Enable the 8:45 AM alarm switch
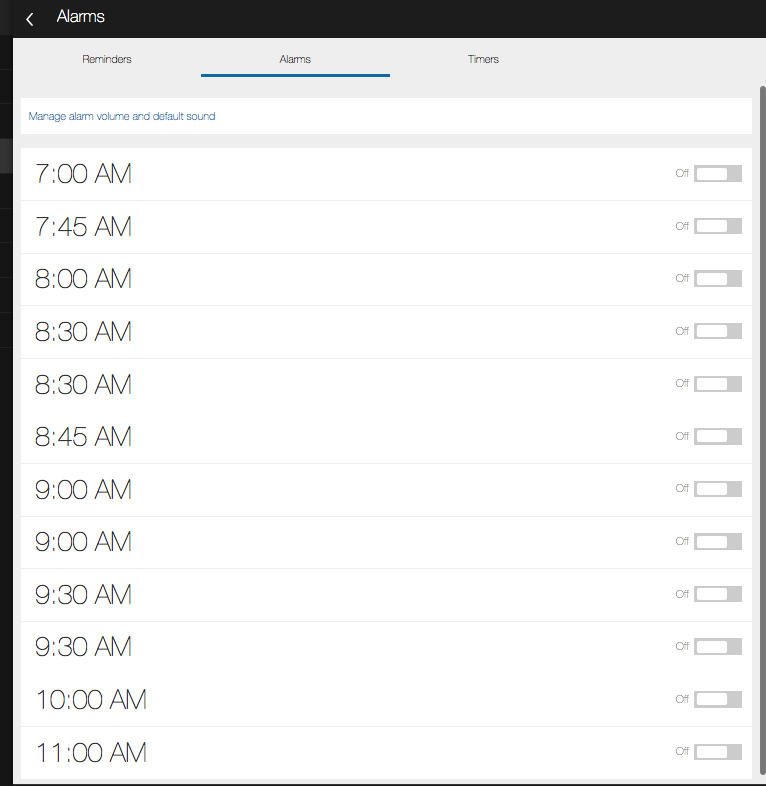766x786 pixels. click(717, 436)
